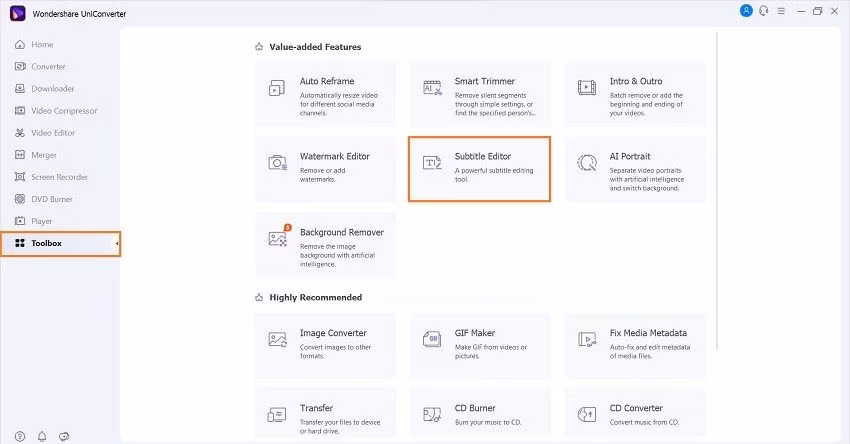Click the AI Portrait icon
The width and height of the screenshot is (850, 444).
tap(587, 163)
